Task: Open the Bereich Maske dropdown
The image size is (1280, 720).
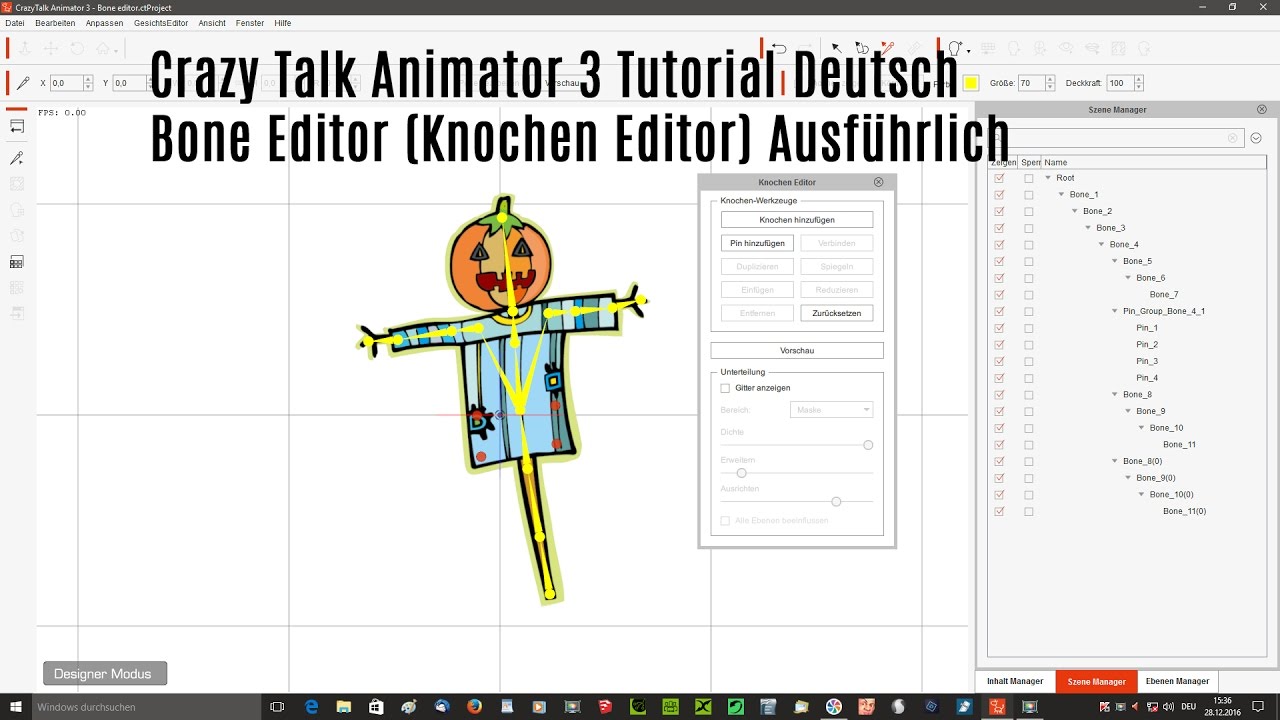Action: (831, 410)
